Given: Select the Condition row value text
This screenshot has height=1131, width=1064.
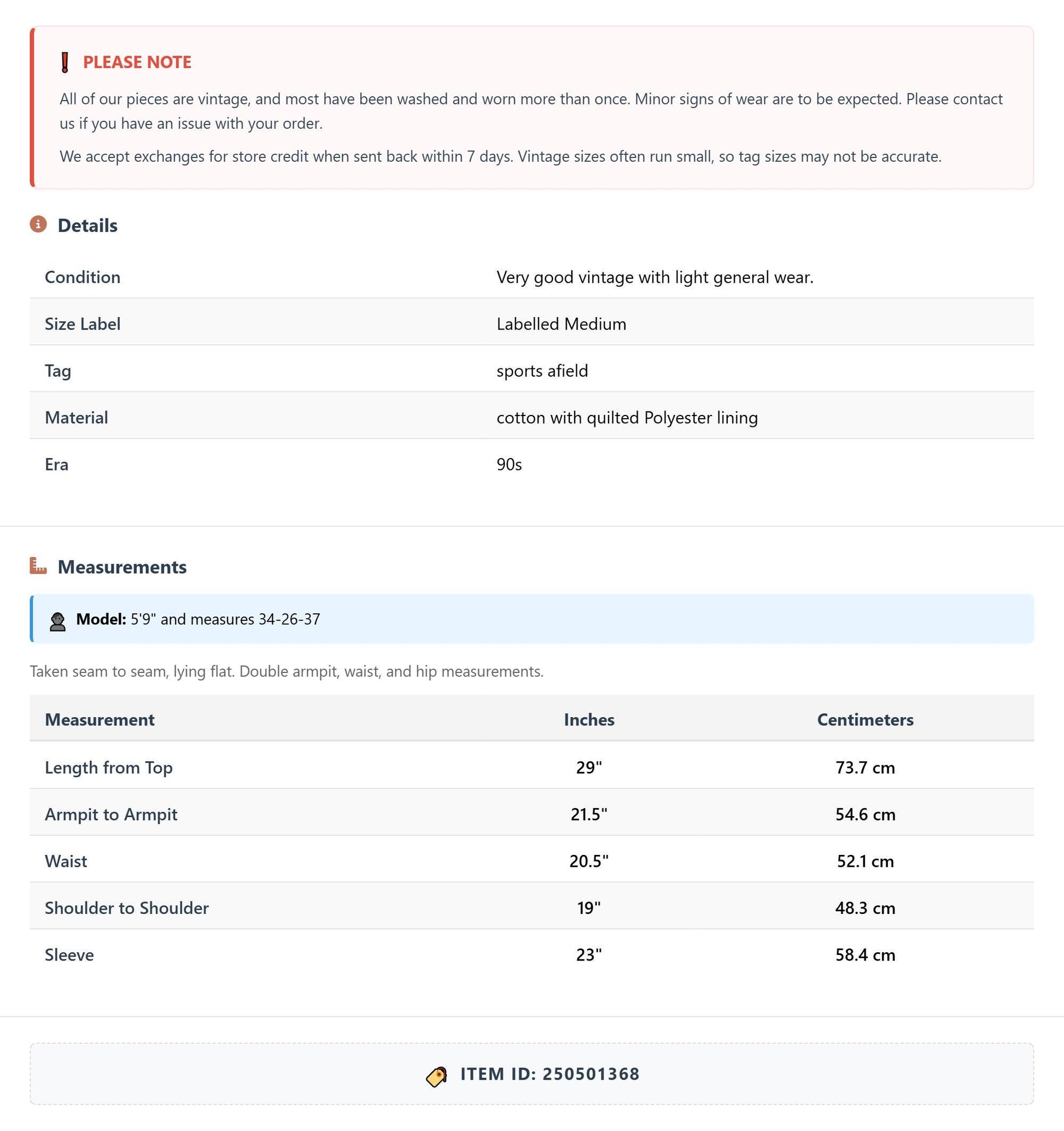Looking at the screenshot, I should pyautogui.click(x=655, y=277).
